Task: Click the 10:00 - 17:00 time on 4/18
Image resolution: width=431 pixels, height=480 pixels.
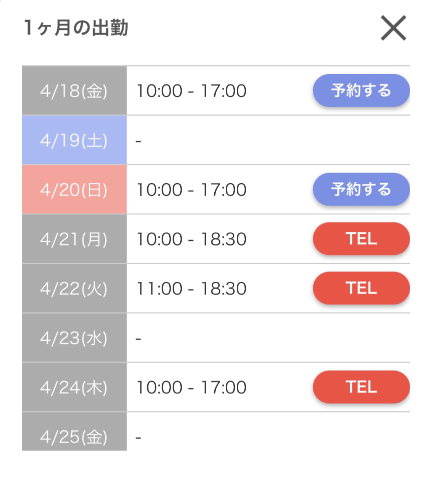Action: click(x=191, y=91)
